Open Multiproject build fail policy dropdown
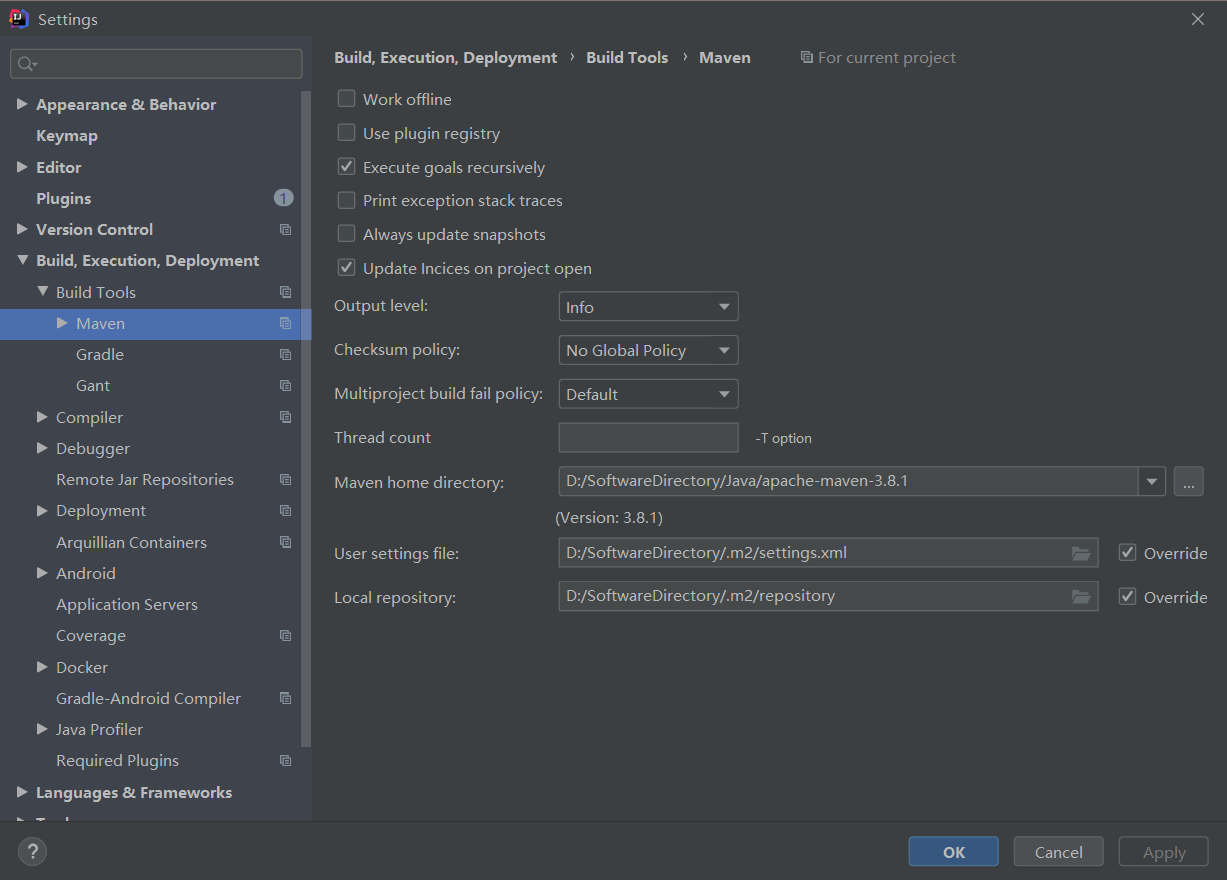Screen dimensions: 1227x880 648,394
